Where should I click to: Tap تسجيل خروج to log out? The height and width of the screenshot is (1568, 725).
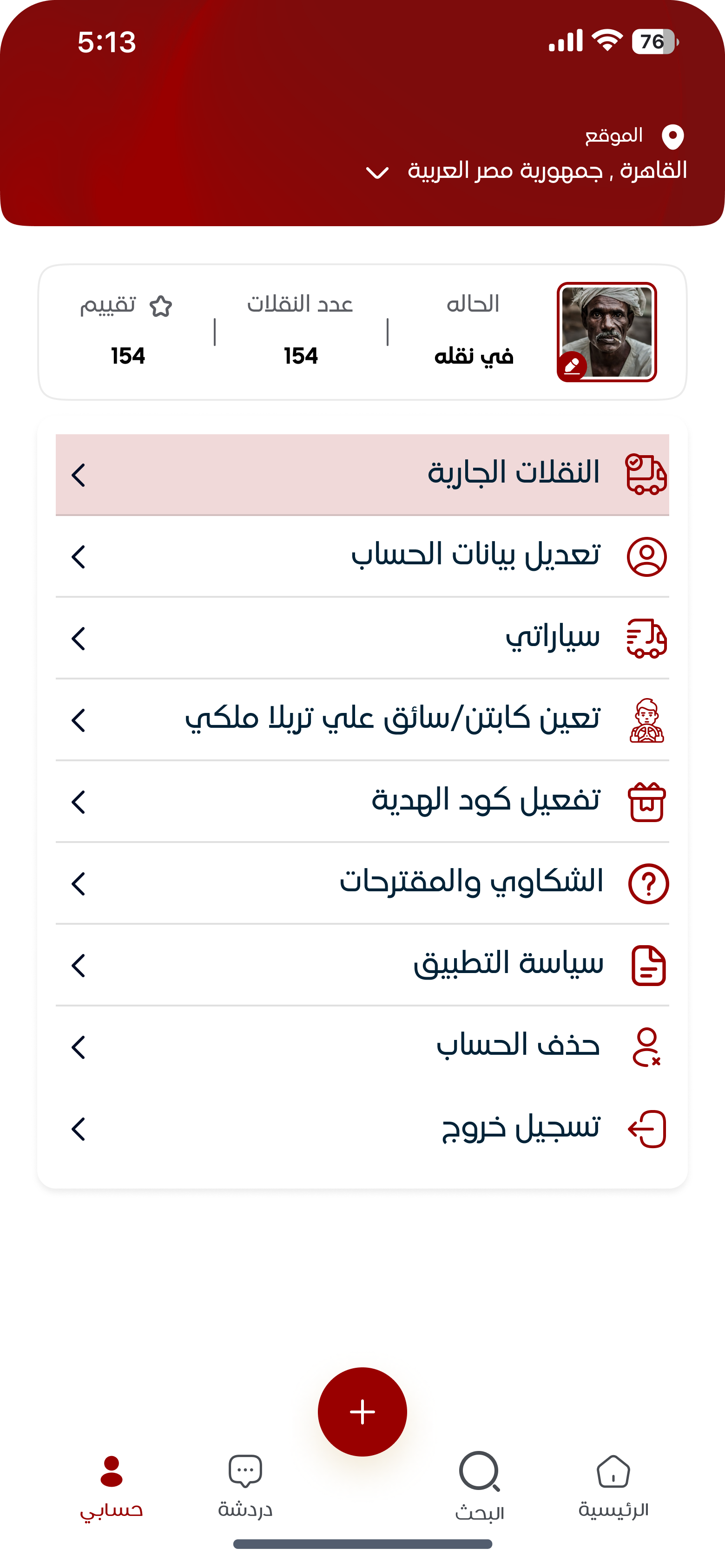(521, 1129)
